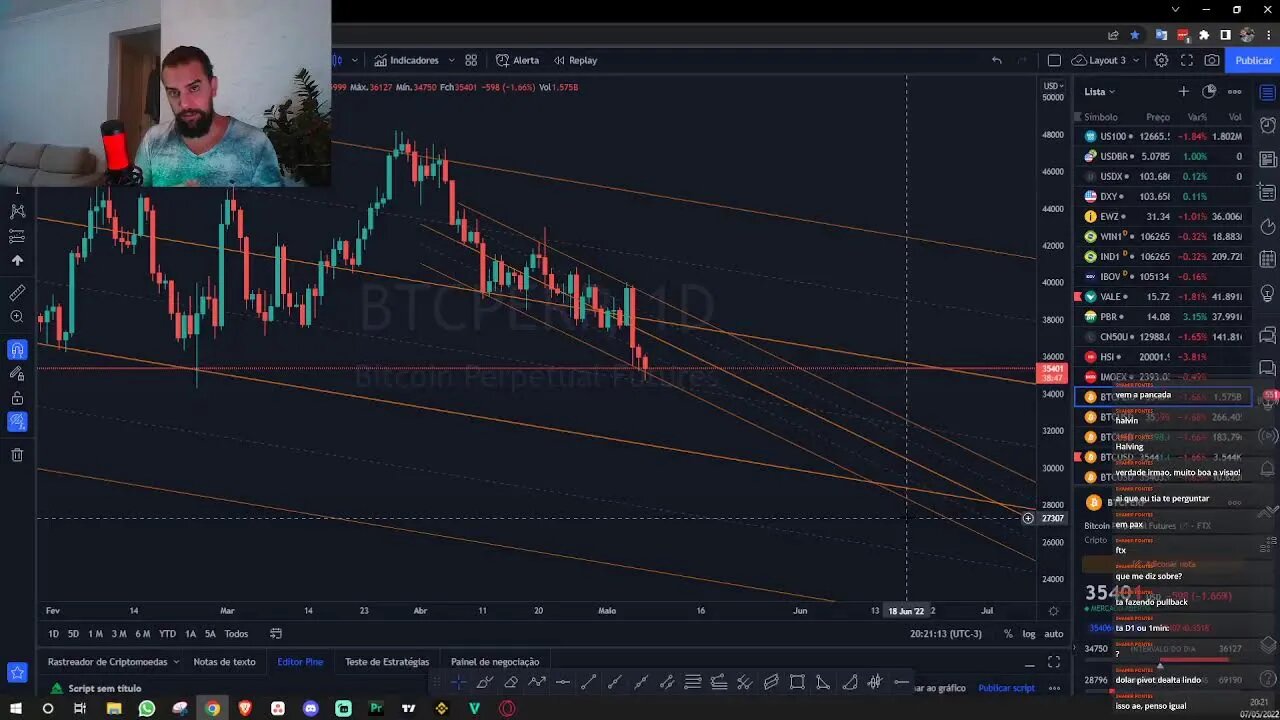Click the trash icon to remove drawings
The width and height of the screenshot is (1280, 720).
(17, 455)
